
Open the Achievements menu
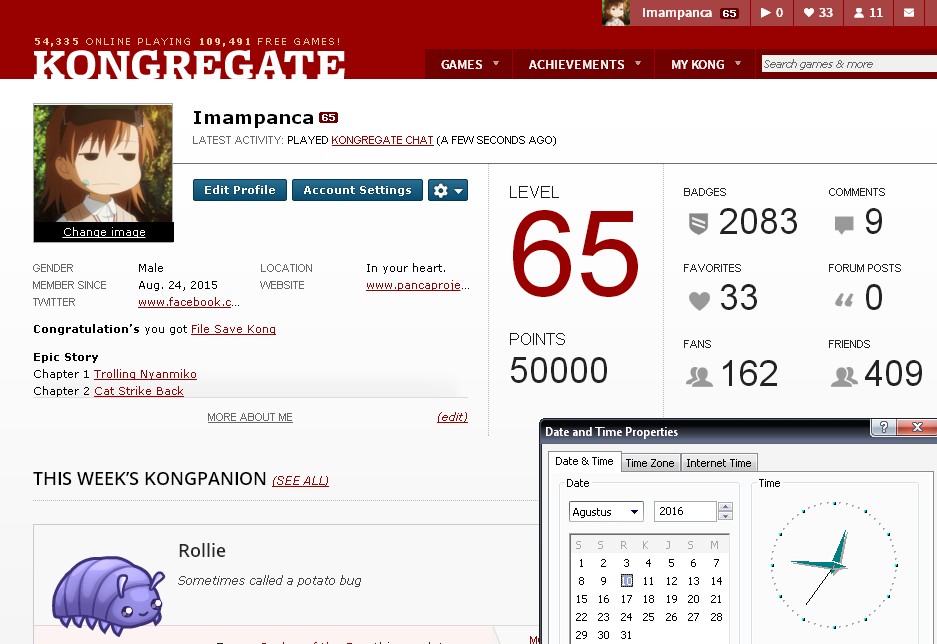(x=576, y=65)
